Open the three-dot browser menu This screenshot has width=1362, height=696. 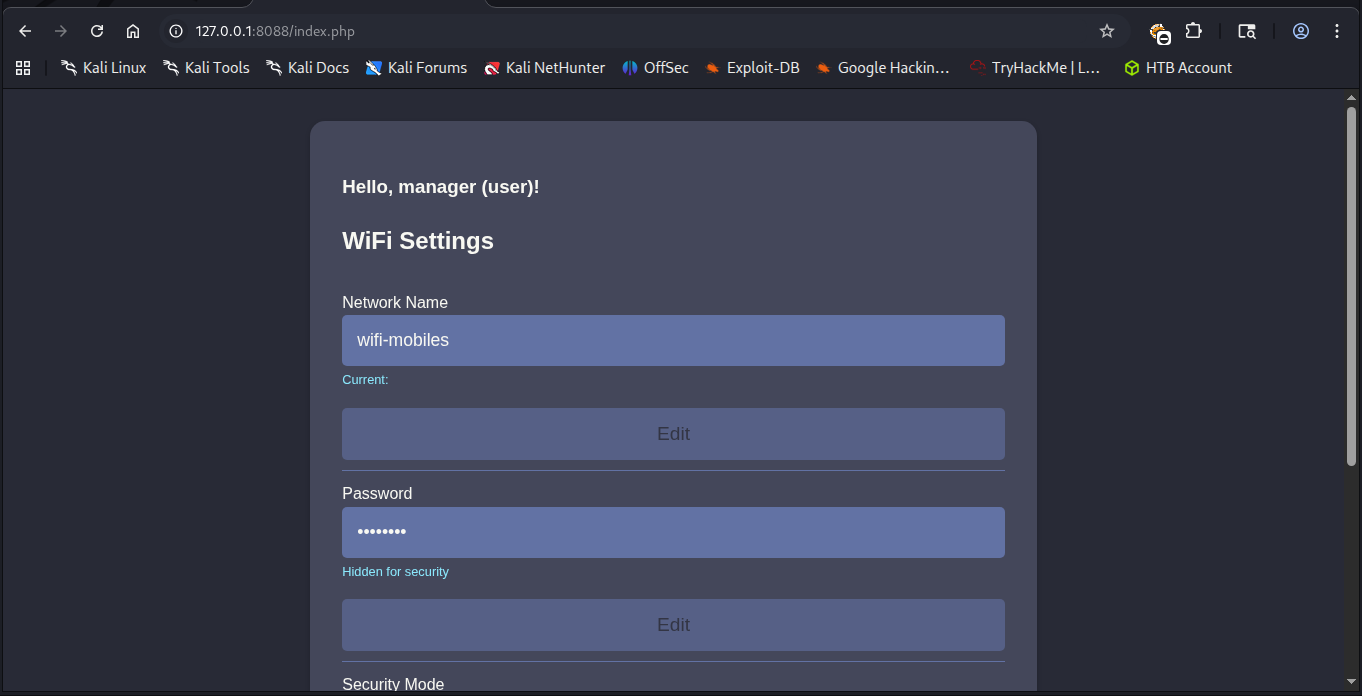pyautogui.click(x=1337, y=31)
